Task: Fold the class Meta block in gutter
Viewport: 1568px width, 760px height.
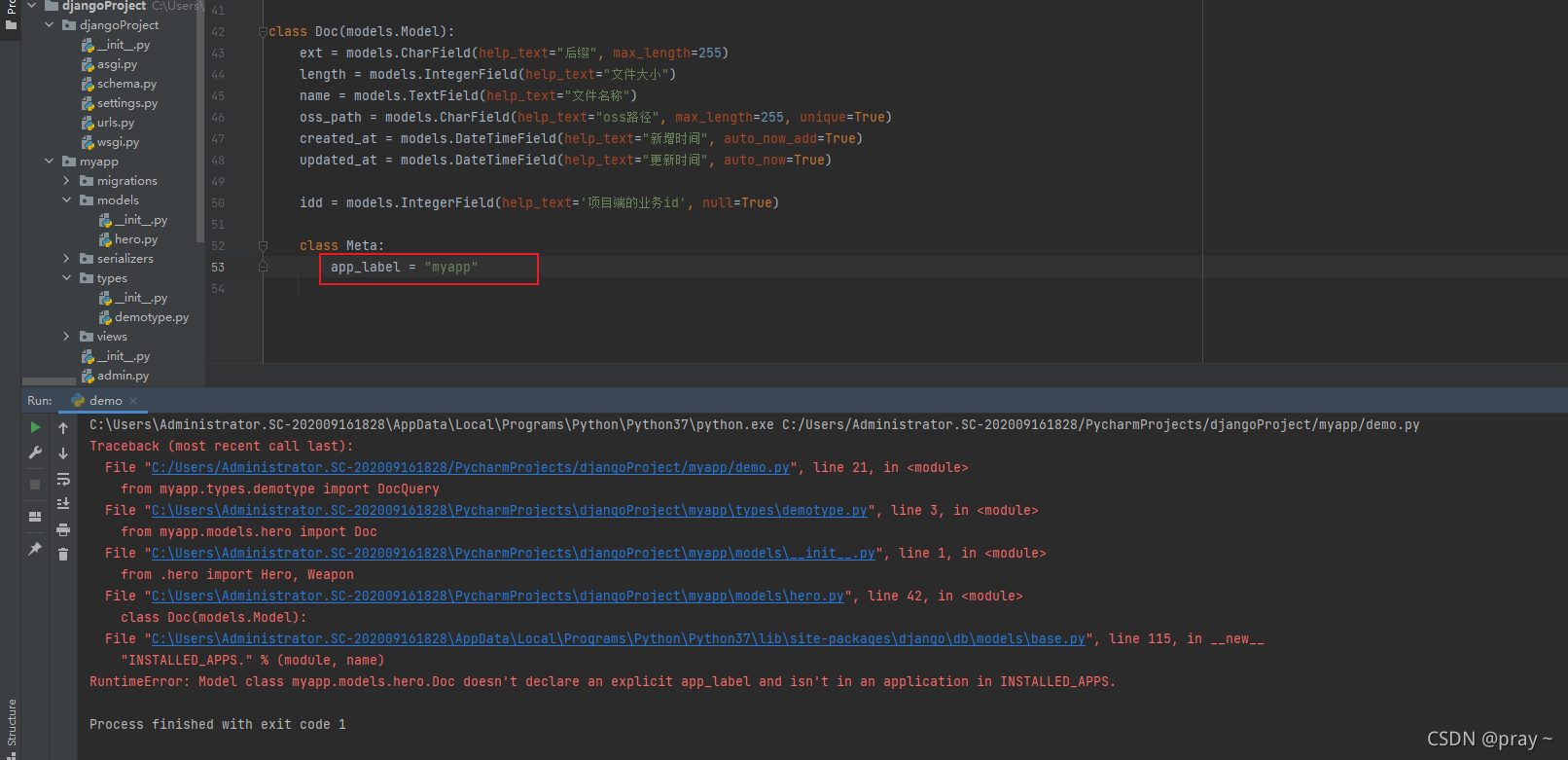Action: coord(263,246)
